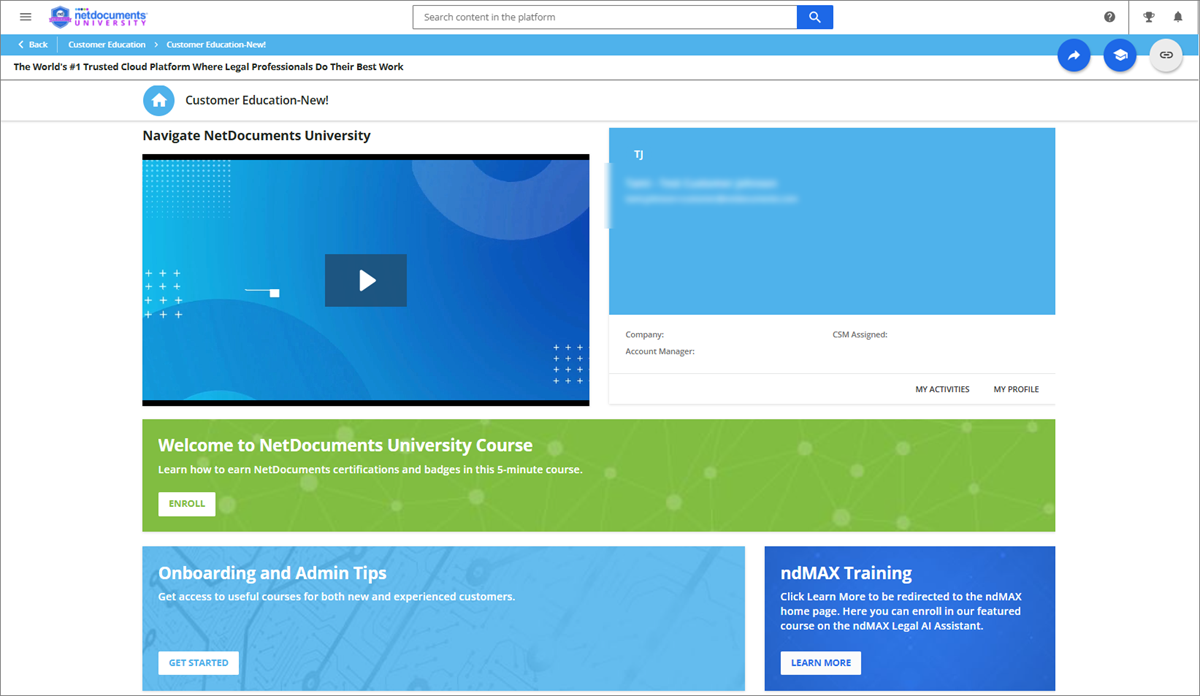Viewport: 1200px width, 696px height.
Task: Click the search magnifier icon
Action: tap(814, 16)
